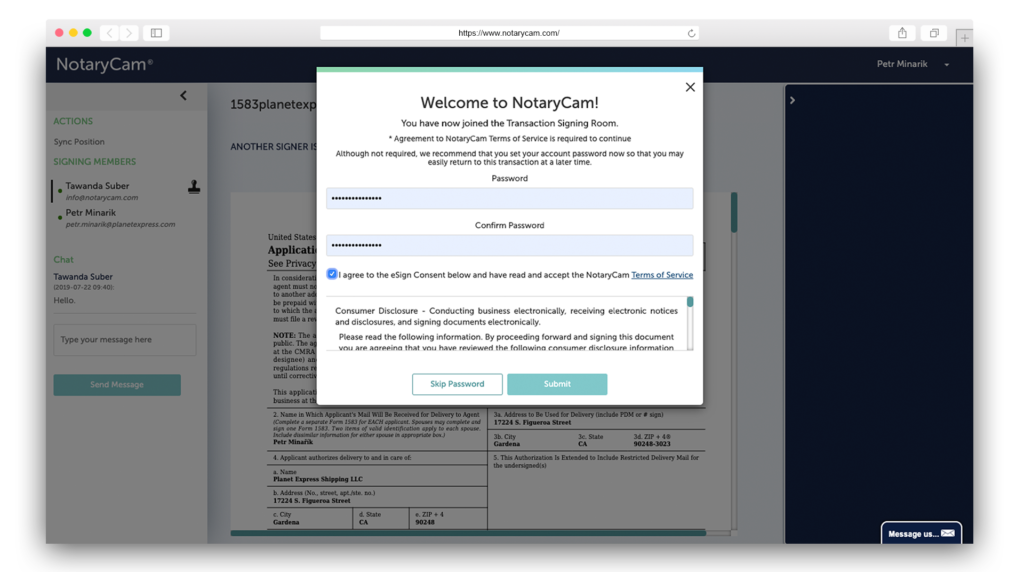Click the Welcome to NotaryCam heading
This screenshot has width=1024, height=572.
509,103
